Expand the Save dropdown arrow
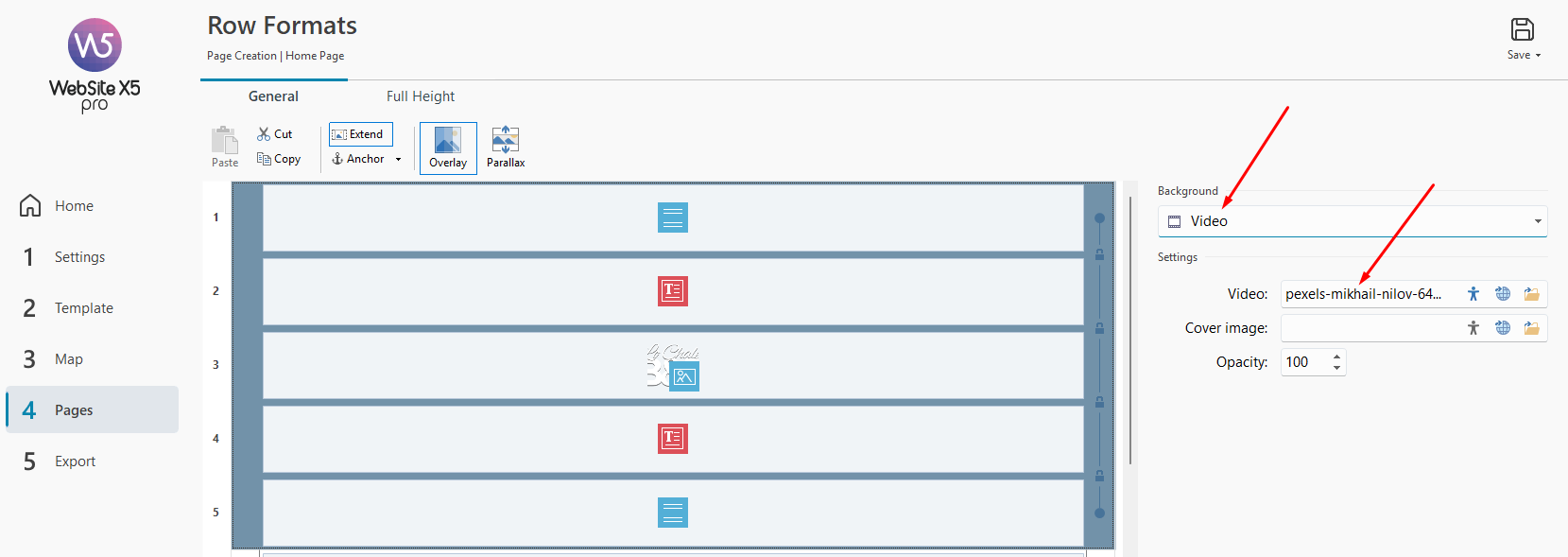This screenshot has width=1568, height=557. [x=1538, y=56]
